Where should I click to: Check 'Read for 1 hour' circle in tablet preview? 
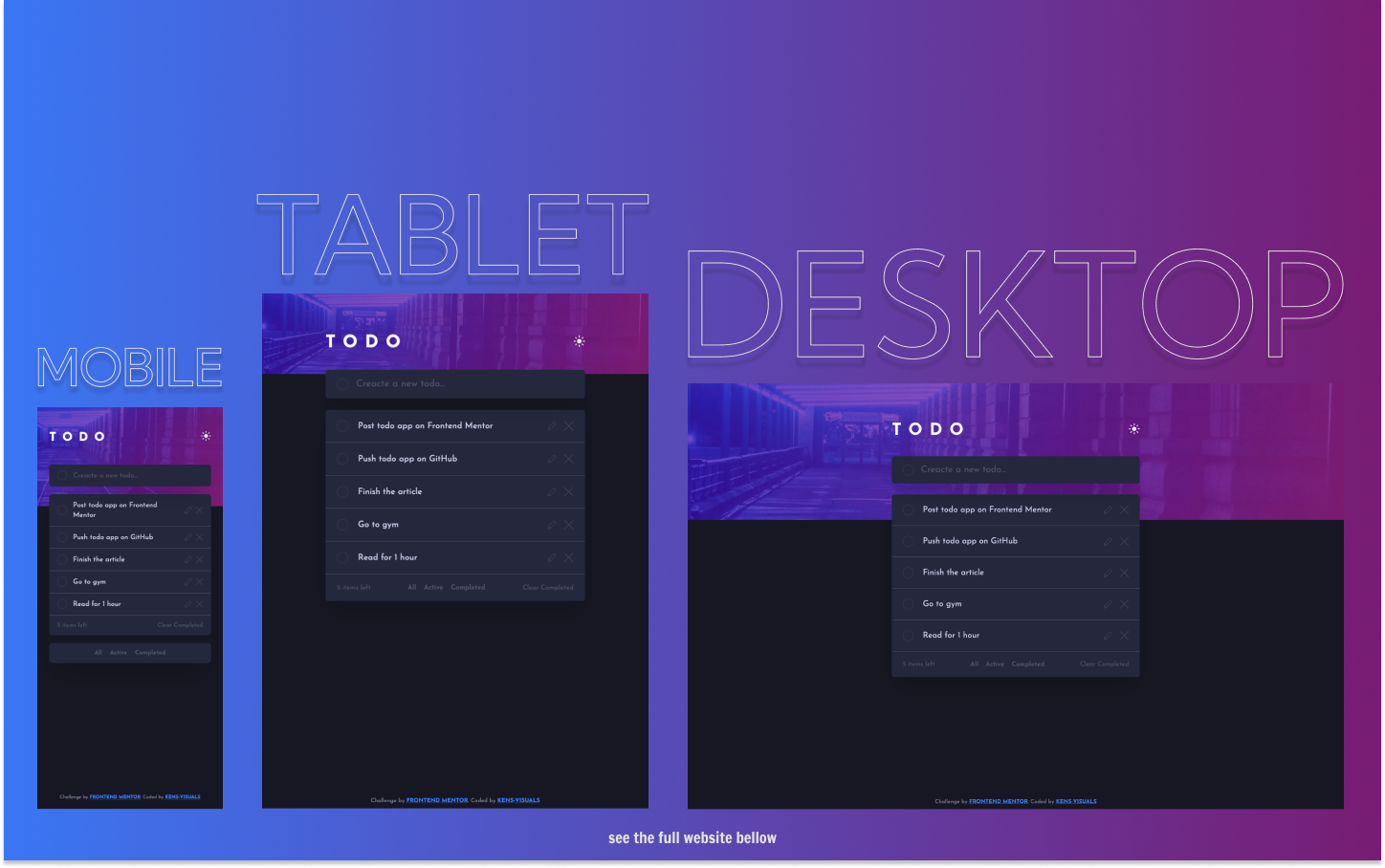point(342,557)
